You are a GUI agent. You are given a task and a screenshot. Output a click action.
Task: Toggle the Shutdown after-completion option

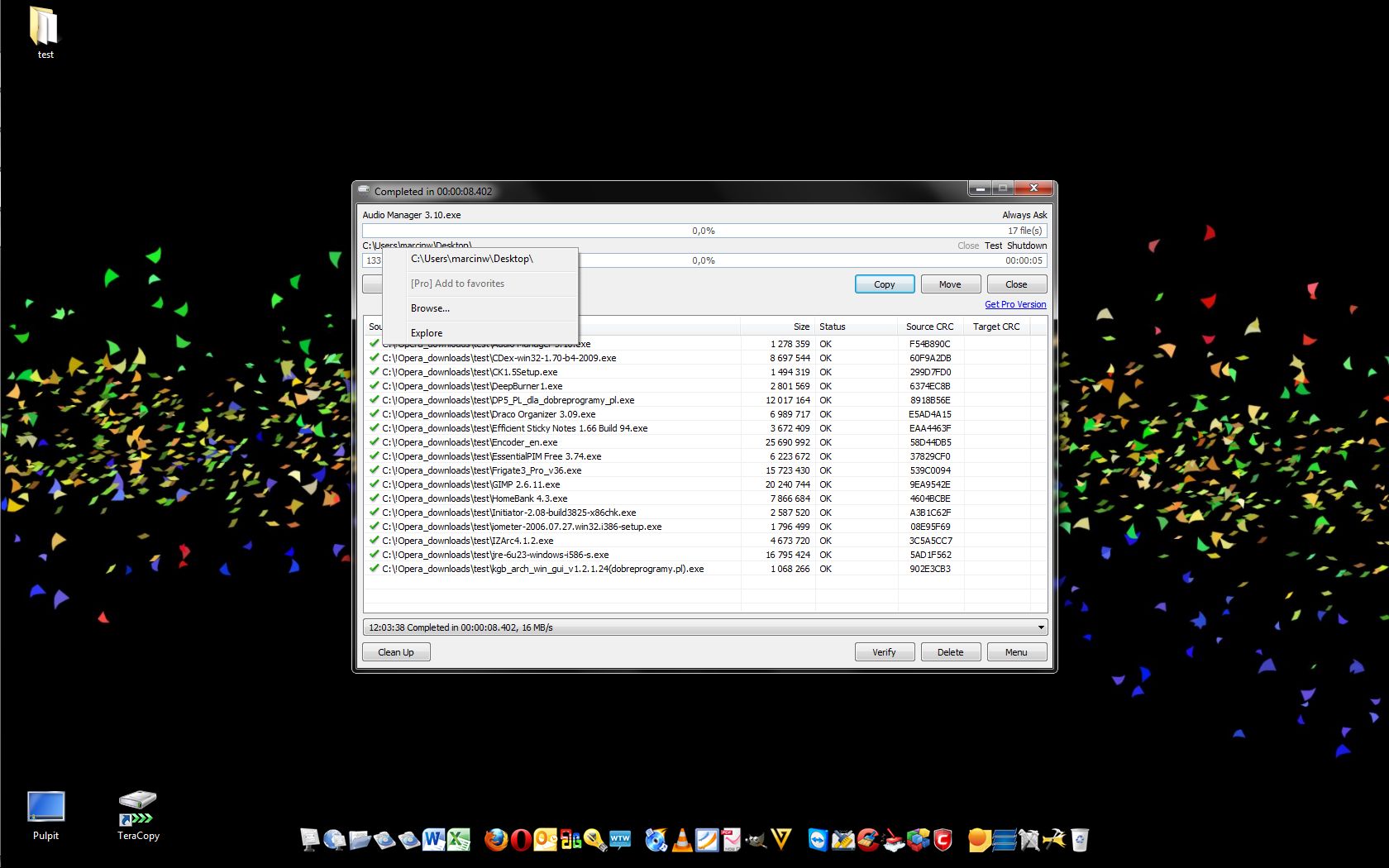pos(1027,246)
